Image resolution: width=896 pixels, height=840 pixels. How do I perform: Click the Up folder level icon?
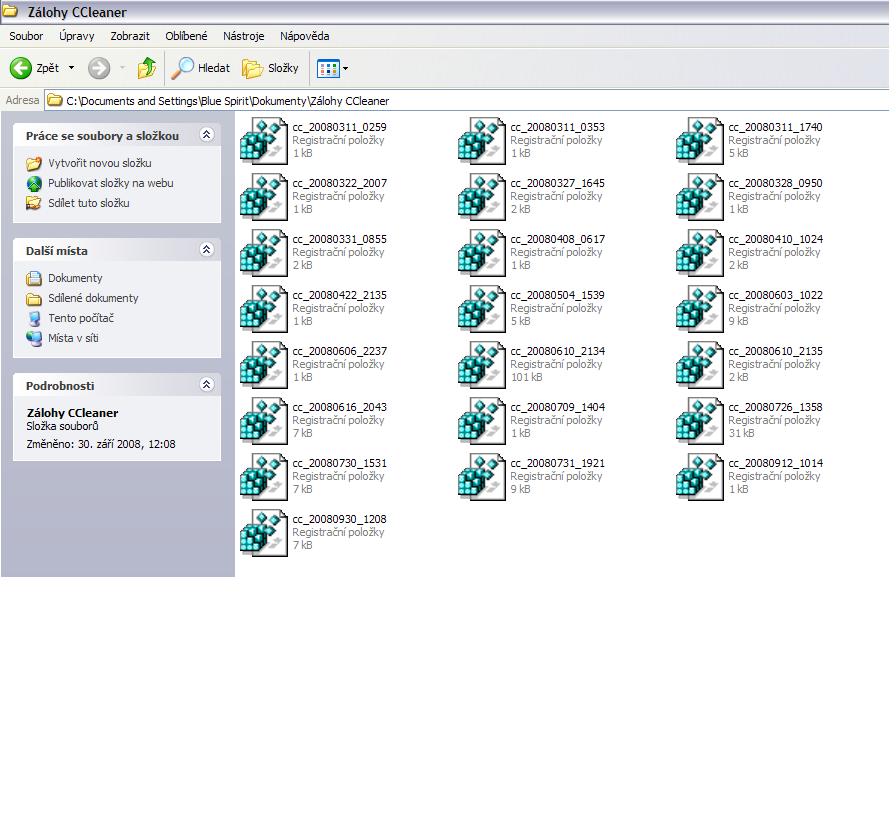point(147,68)
